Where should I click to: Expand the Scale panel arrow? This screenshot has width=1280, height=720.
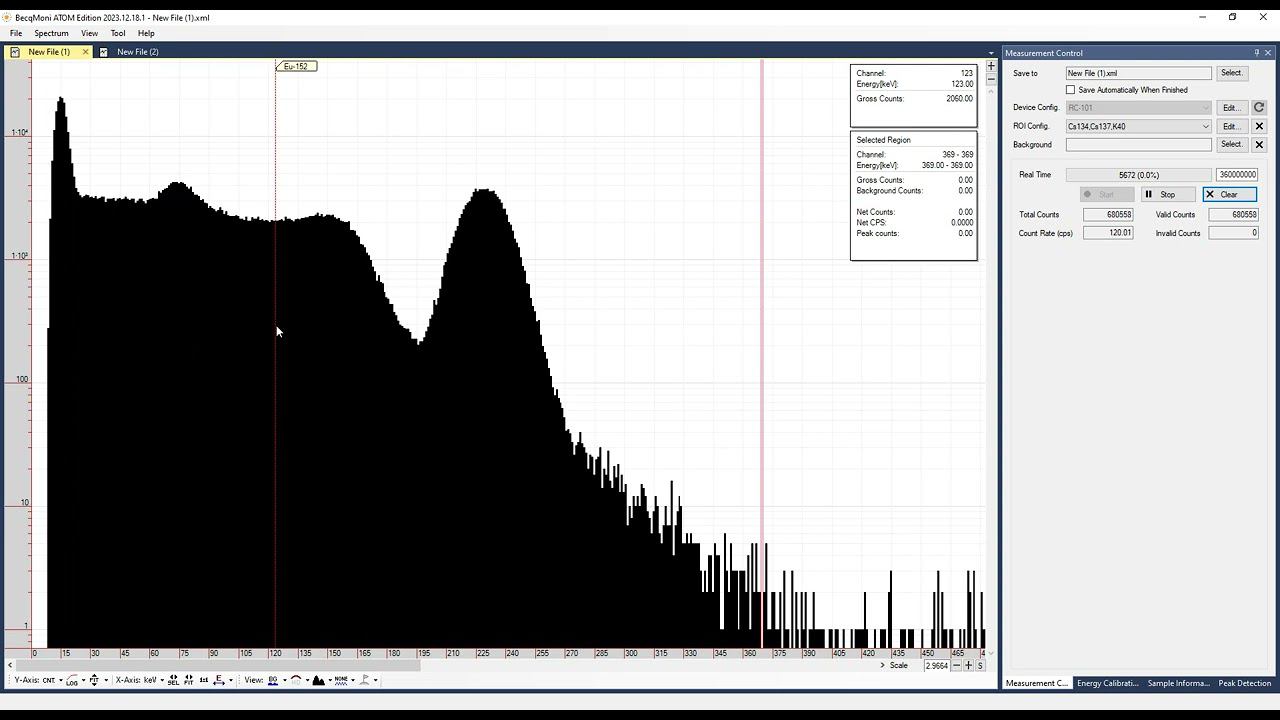(x=883, y=666)
